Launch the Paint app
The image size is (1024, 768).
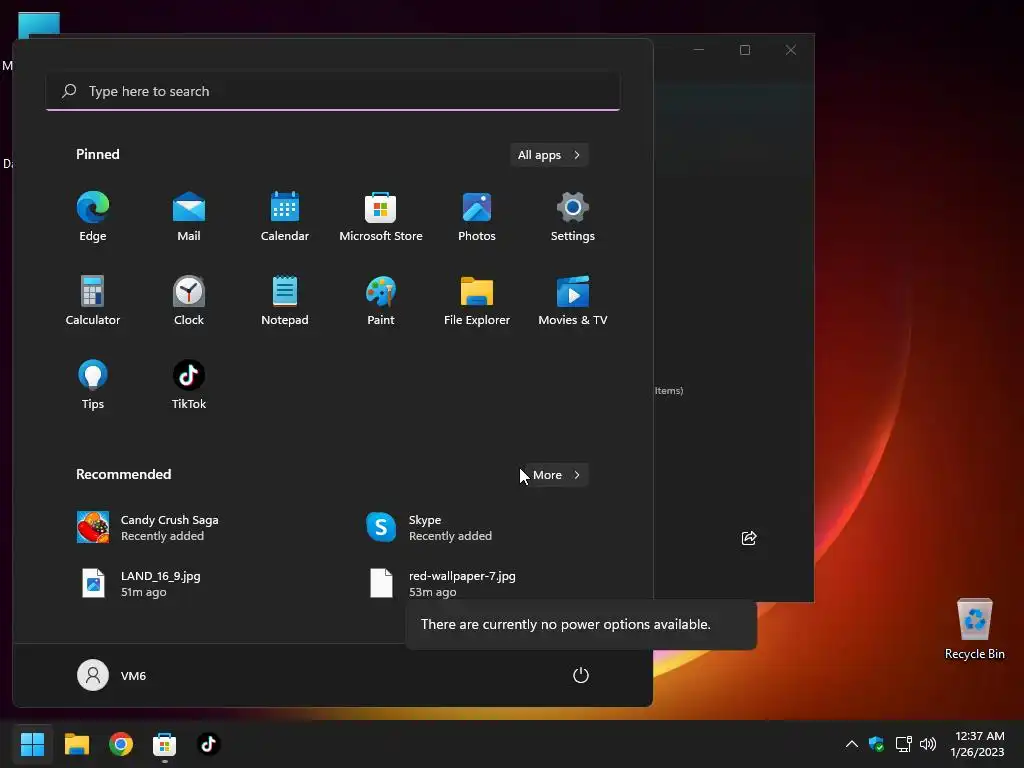tap(381, 301)
